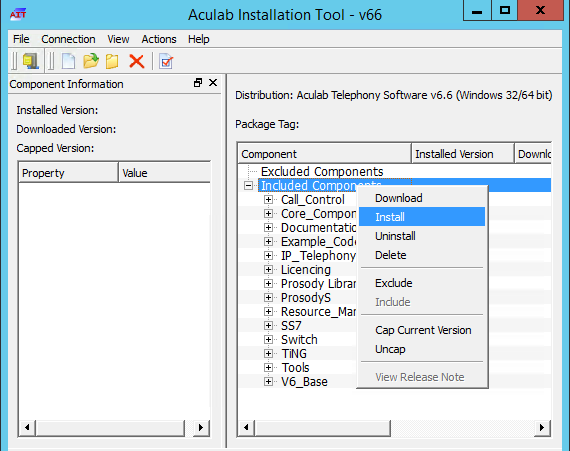Expand the Call_Control component

(x=268, y=200)
